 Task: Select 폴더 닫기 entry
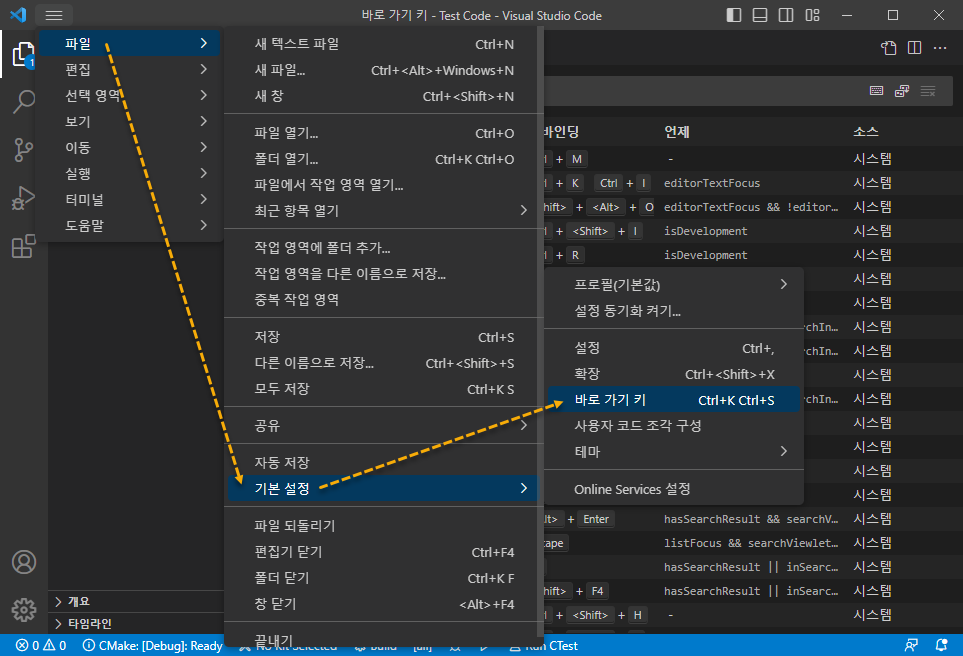point(383,578)
